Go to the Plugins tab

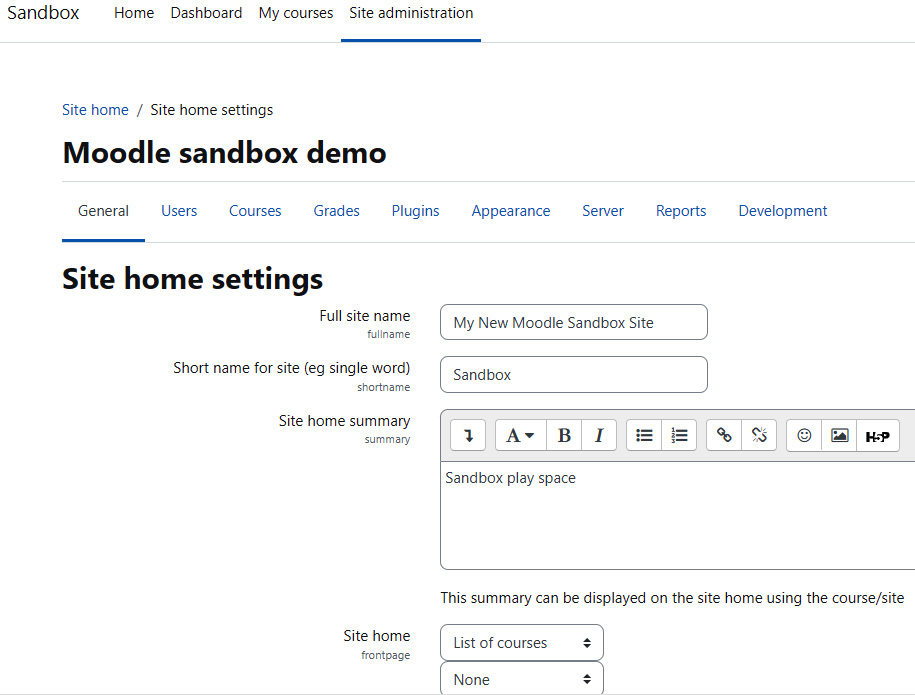pyautogui.click(x=415, y=211)
